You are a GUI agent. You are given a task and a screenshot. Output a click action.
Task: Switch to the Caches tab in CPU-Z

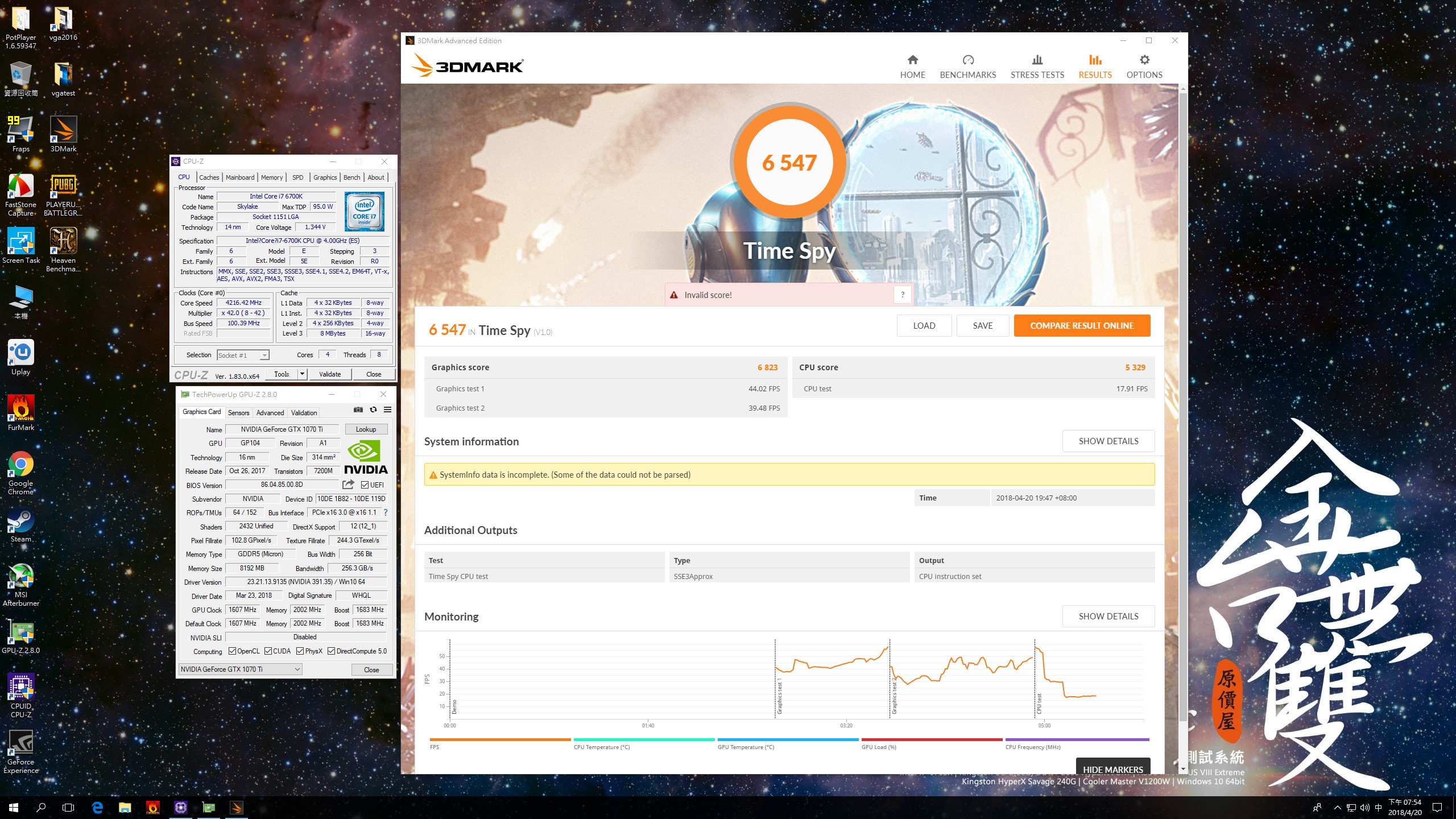[x=209, y=177]
